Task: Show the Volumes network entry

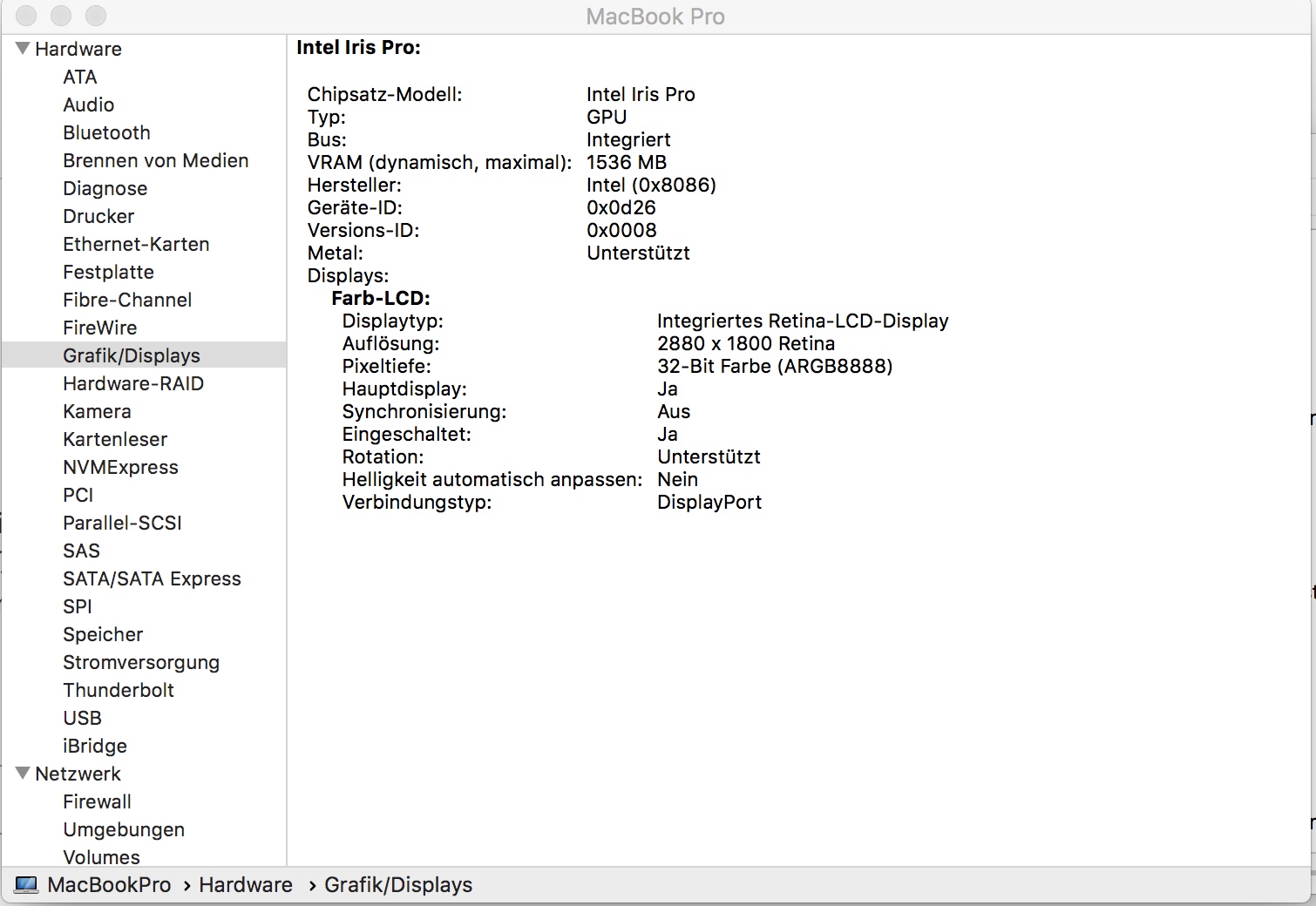Action: [101, 856]
